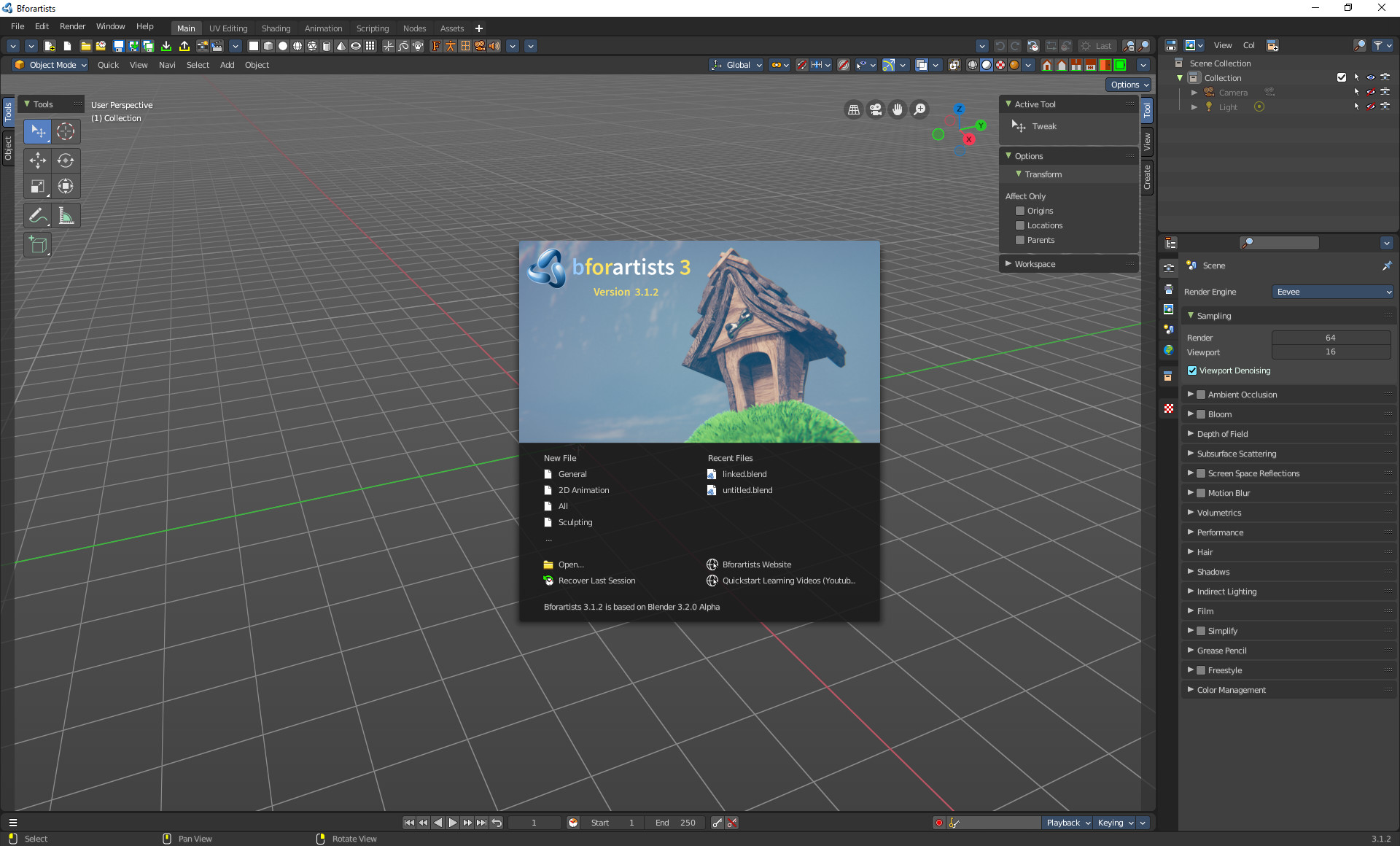Select the Rotate tool icon
The image size is (1400, 846).
(66, 160)
